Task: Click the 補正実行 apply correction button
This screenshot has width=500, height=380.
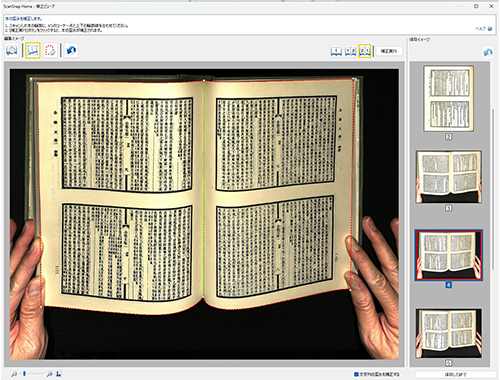Action: coord(389,51)
